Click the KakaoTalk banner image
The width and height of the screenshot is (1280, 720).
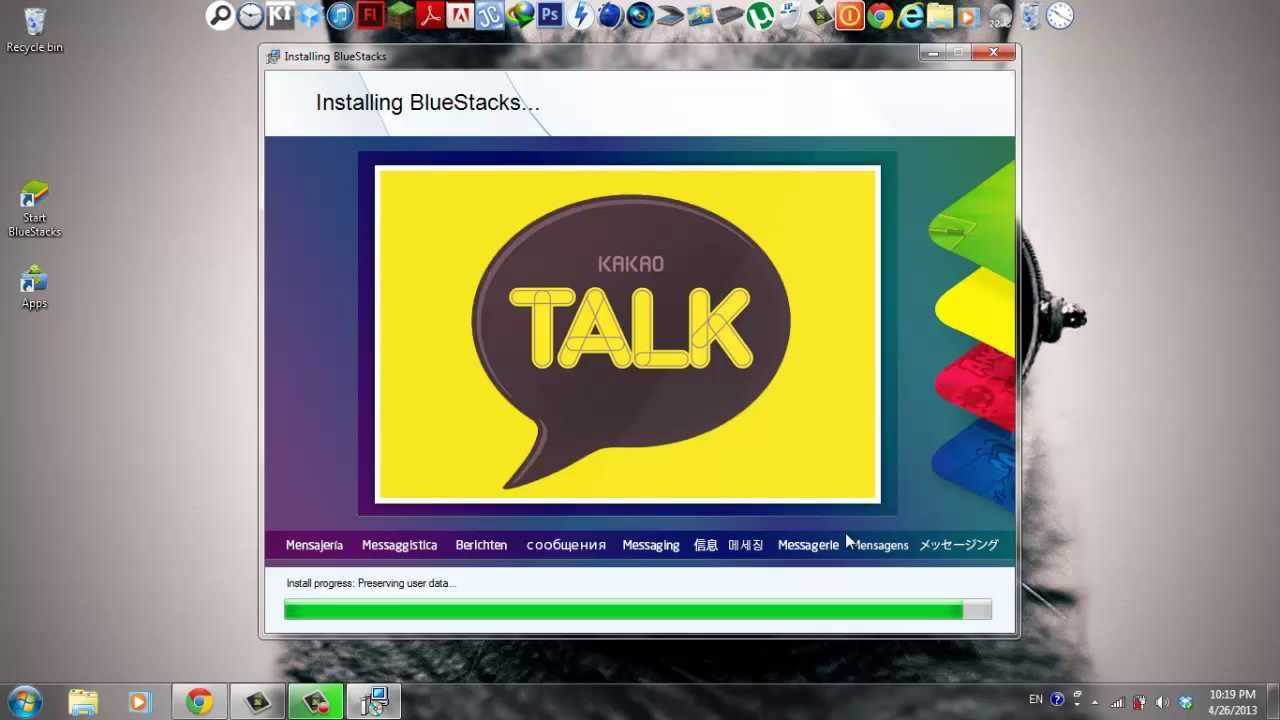pos(627,334)
